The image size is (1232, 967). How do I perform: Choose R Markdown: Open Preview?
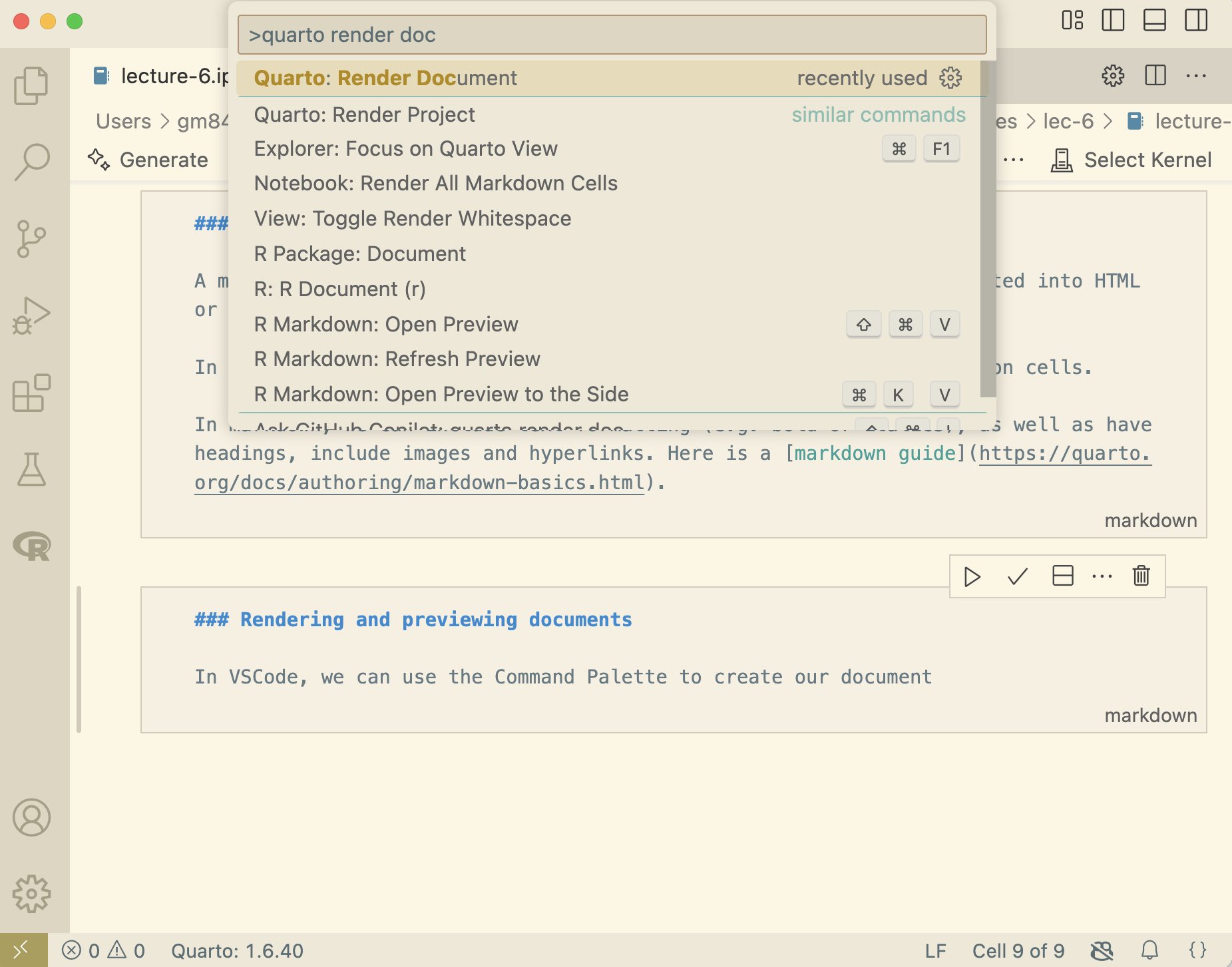608,325
